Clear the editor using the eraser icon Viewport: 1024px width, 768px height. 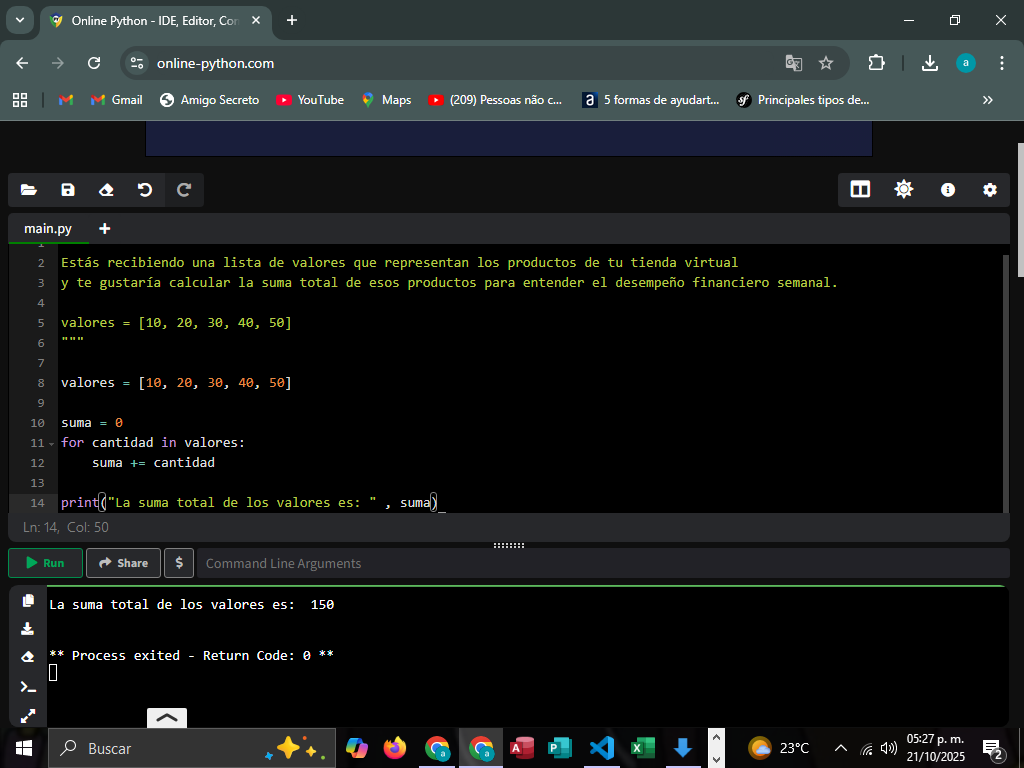(106, 190)
